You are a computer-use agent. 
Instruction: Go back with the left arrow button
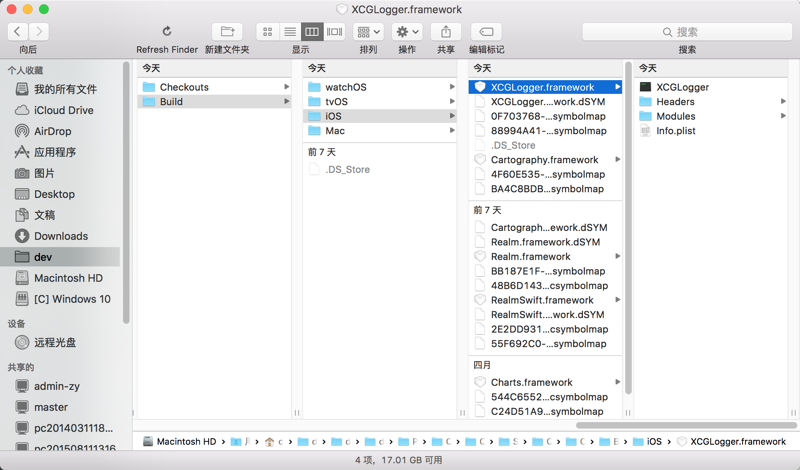pyautogui.click(x=17, y=32)
